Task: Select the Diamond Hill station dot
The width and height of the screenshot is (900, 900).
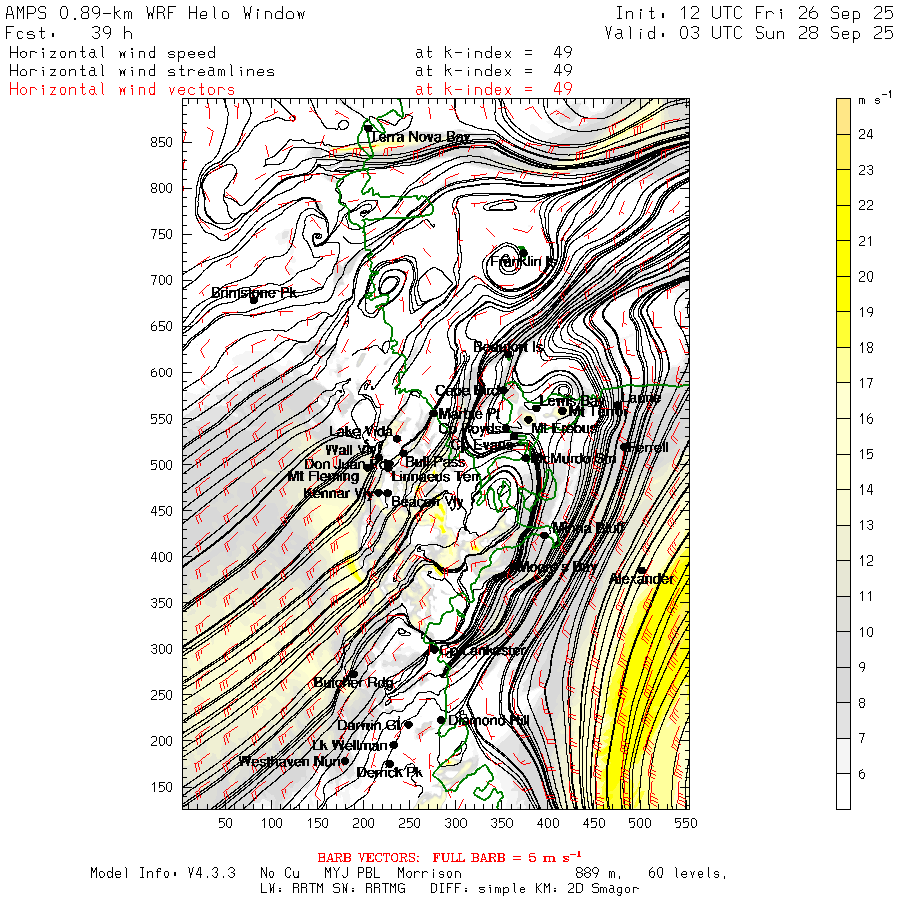Action: [x=441, y=720]
